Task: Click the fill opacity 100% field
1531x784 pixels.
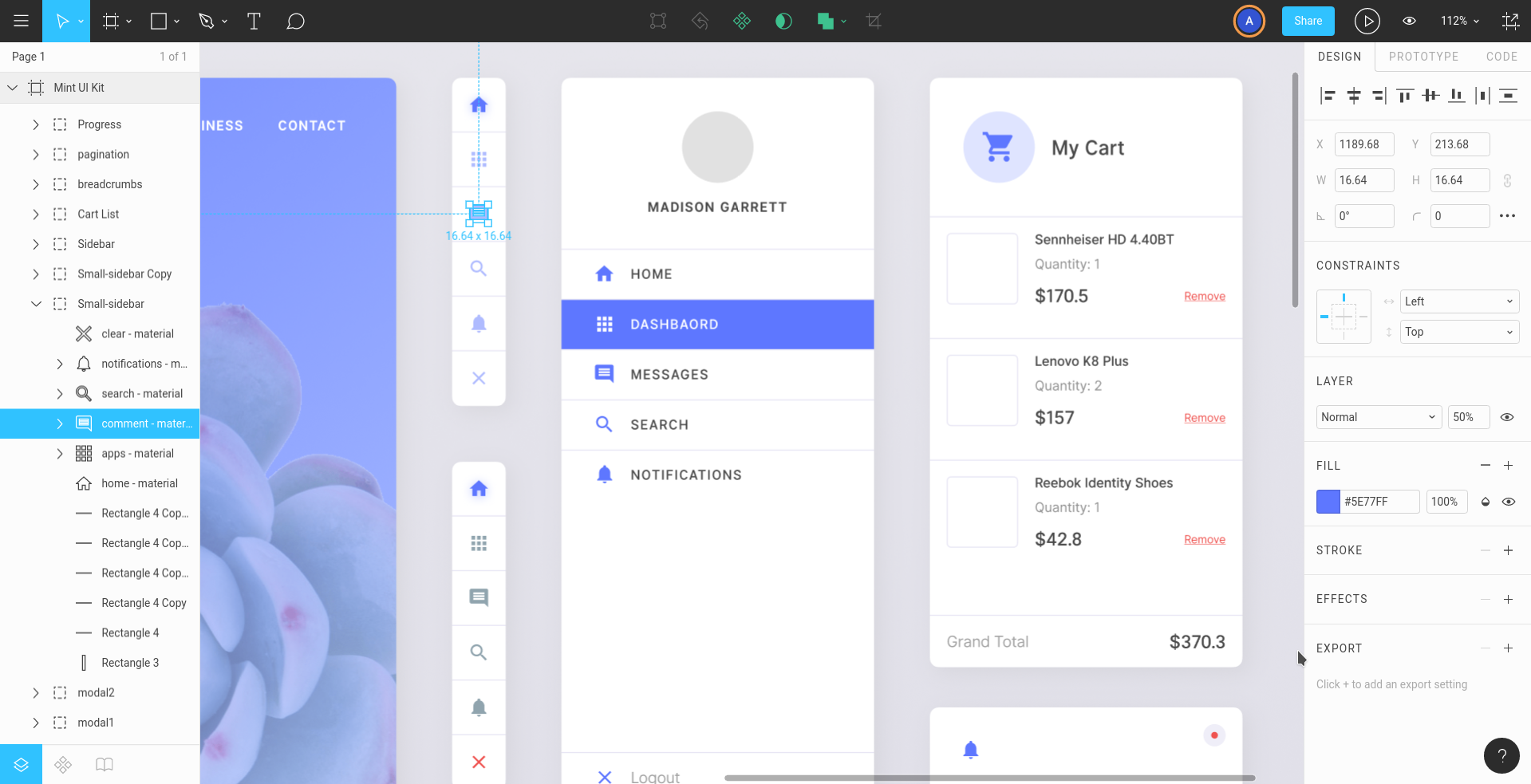Action: (x=1446, y=502)
